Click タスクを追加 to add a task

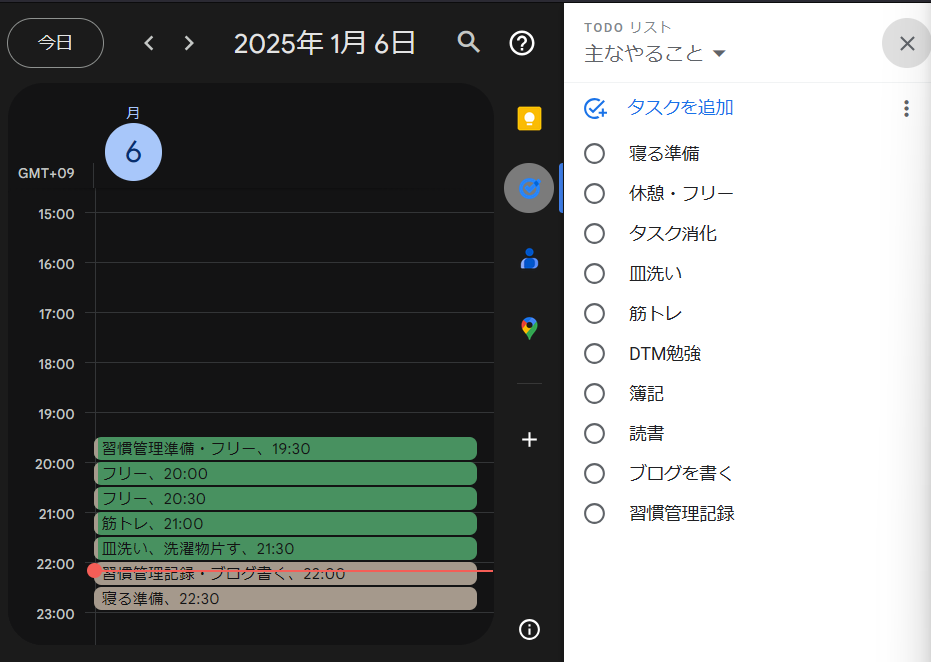(x=679, y=108)
